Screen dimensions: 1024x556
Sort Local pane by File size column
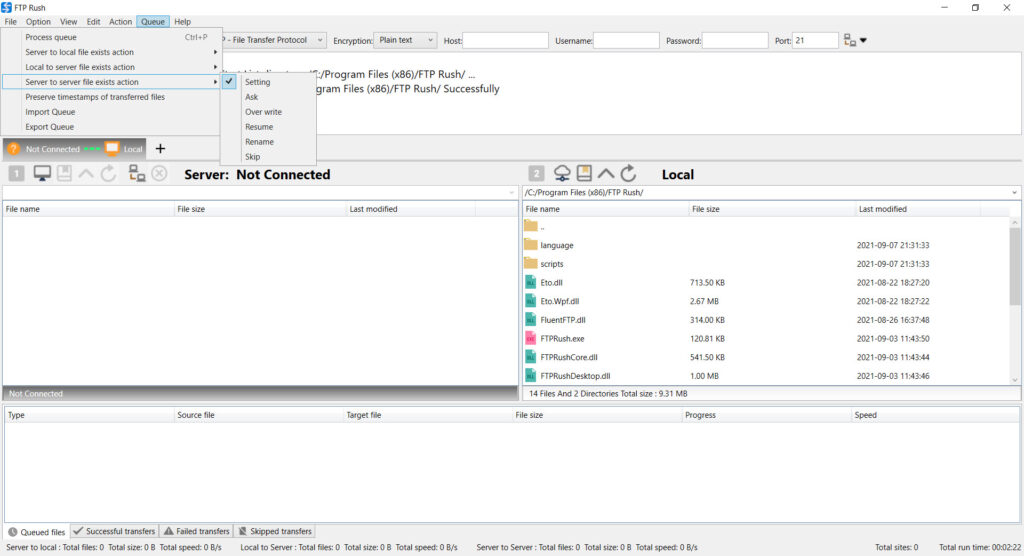click(772, 209)
